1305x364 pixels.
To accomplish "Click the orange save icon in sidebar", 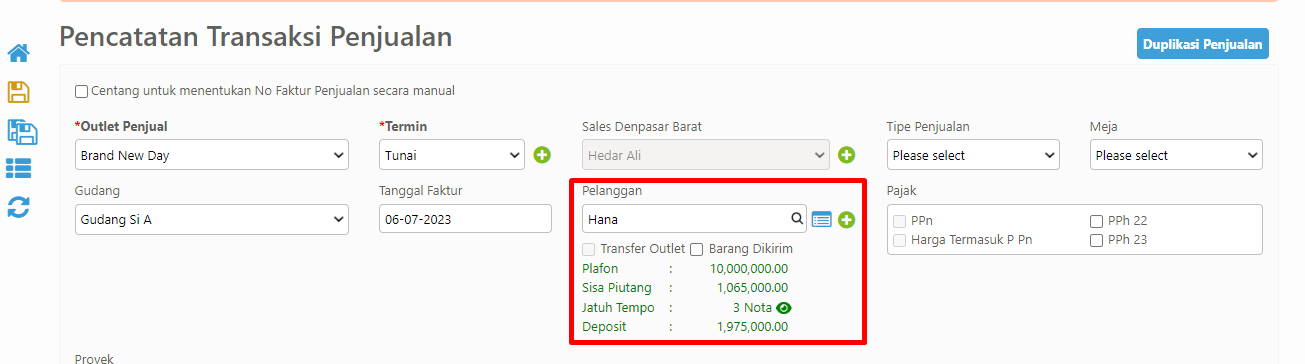I will (18, 92).
